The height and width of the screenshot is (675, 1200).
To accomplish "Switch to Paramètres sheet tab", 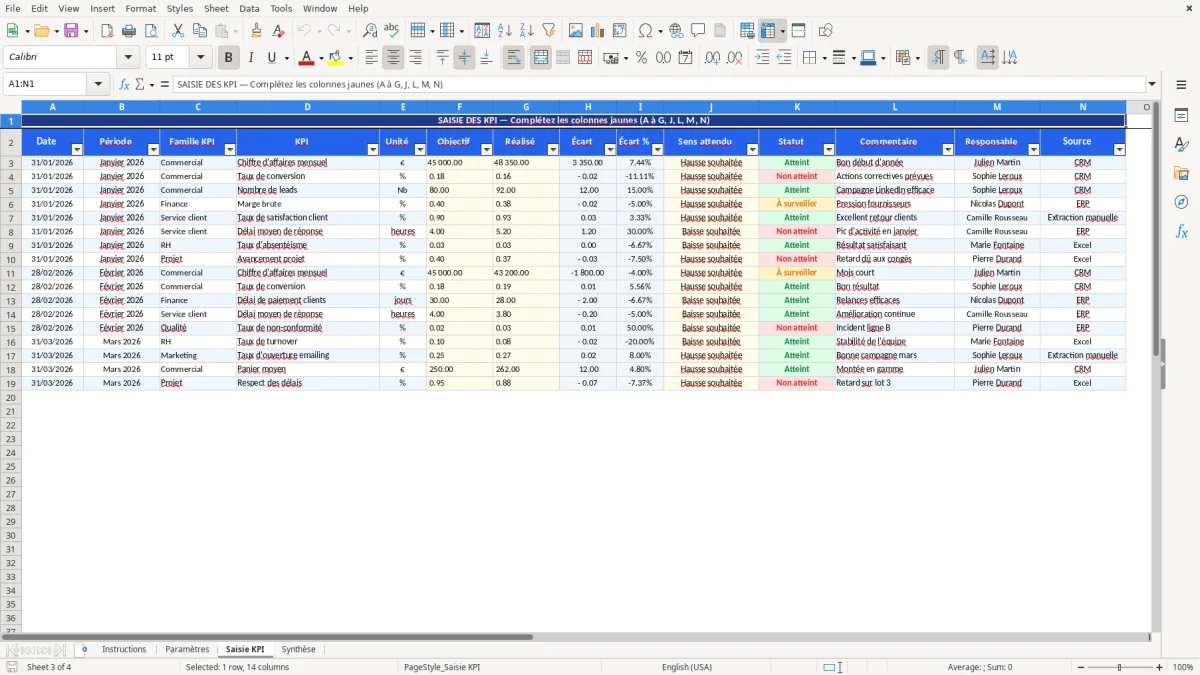I will [187, 649].
